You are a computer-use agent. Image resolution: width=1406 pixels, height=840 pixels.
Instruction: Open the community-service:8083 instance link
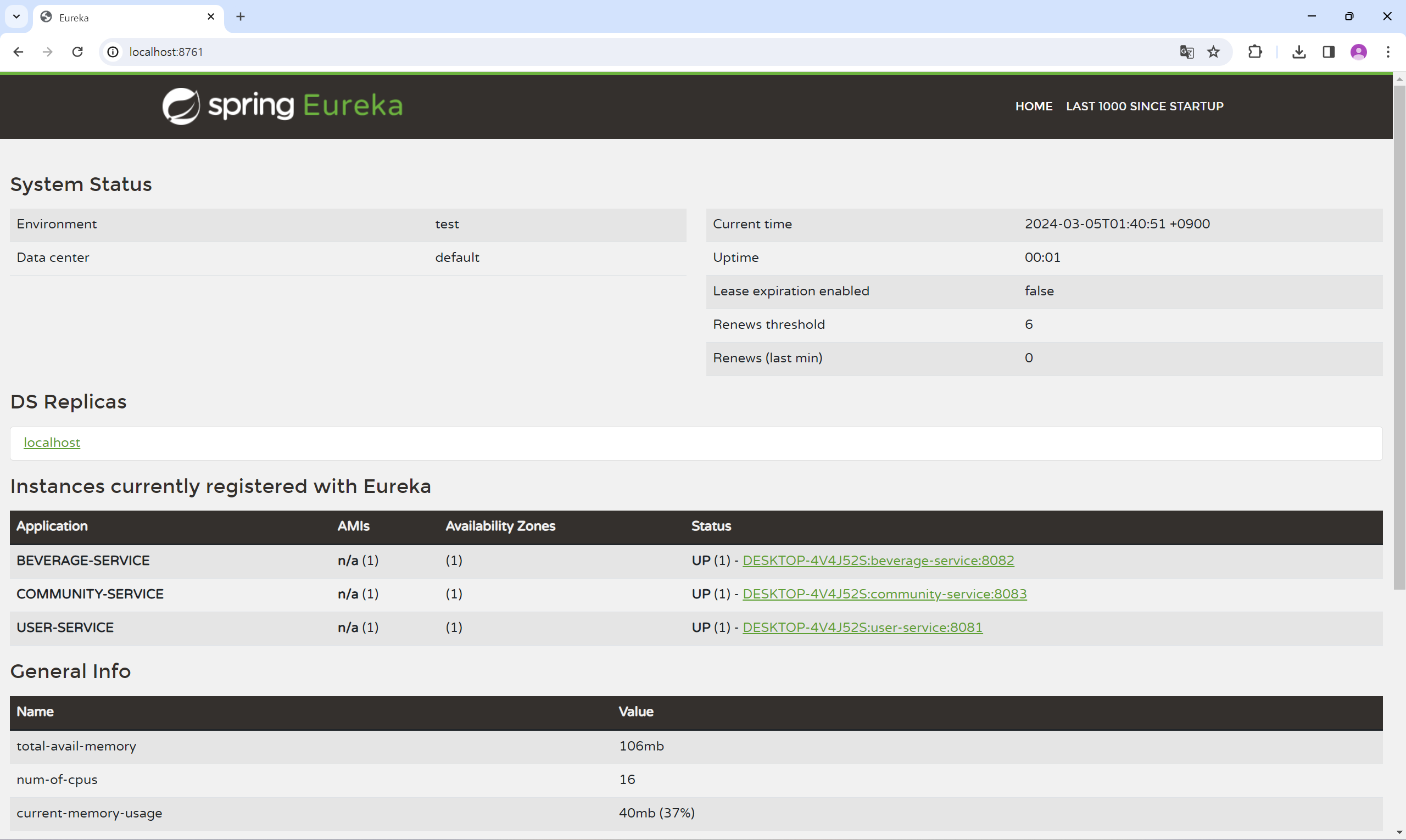point(884,594)
